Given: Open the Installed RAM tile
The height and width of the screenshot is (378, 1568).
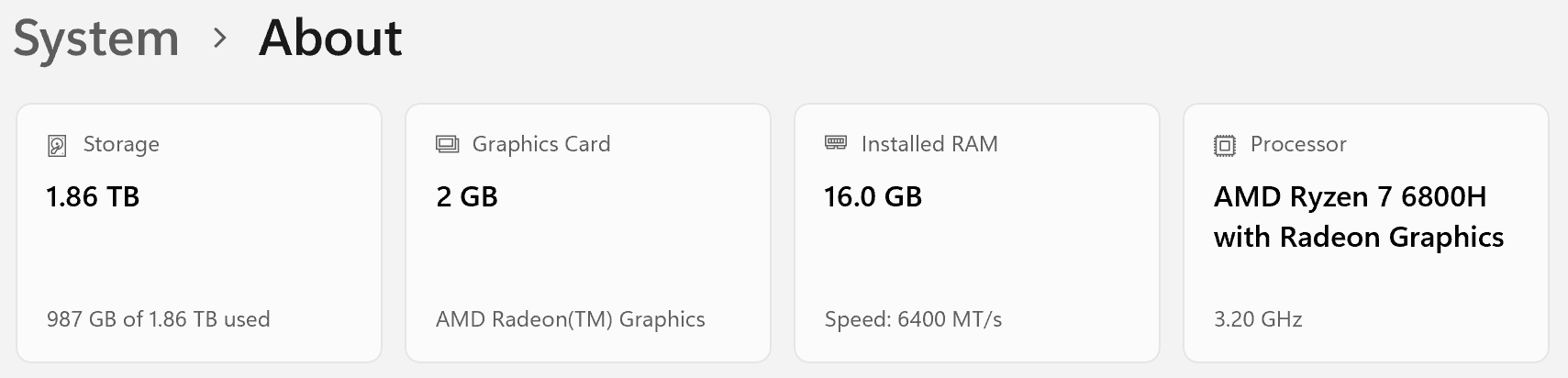Looking at the screenshot, I should point(976,257).
